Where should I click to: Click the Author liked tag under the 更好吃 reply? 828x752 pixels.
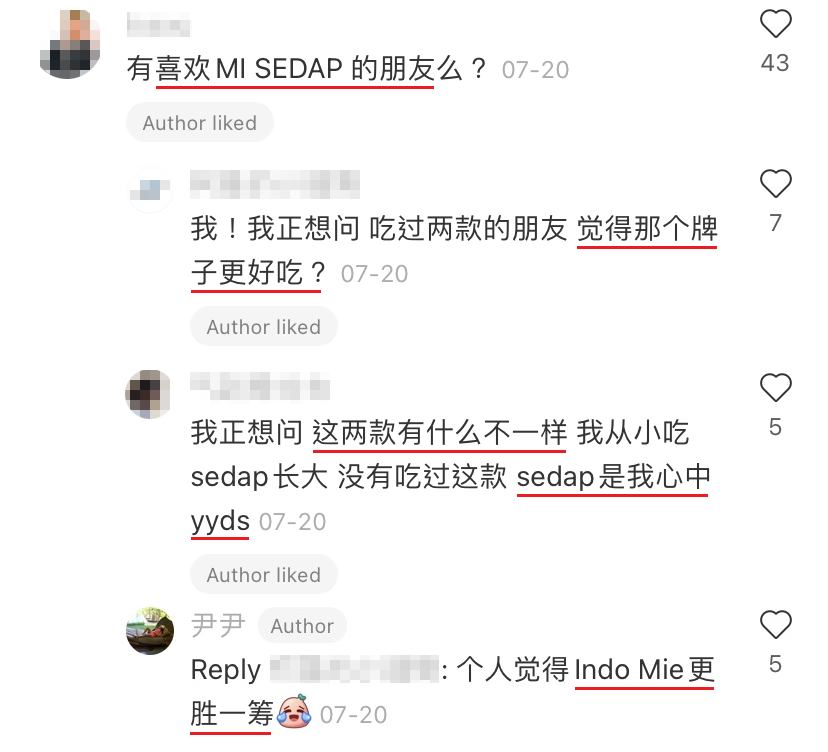[x=264, y=326]
